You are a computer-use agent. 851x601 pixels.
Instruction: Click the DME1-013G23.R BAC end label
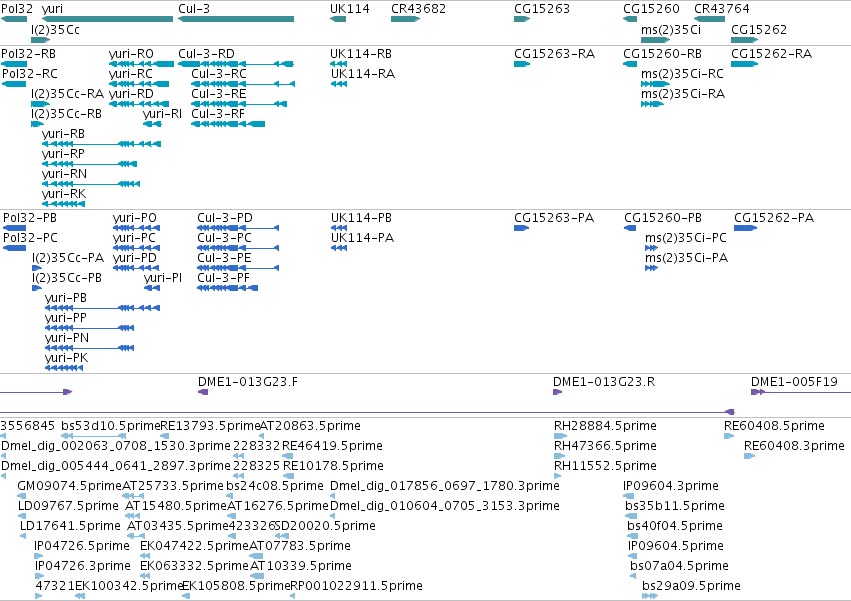tap(604, 382)
